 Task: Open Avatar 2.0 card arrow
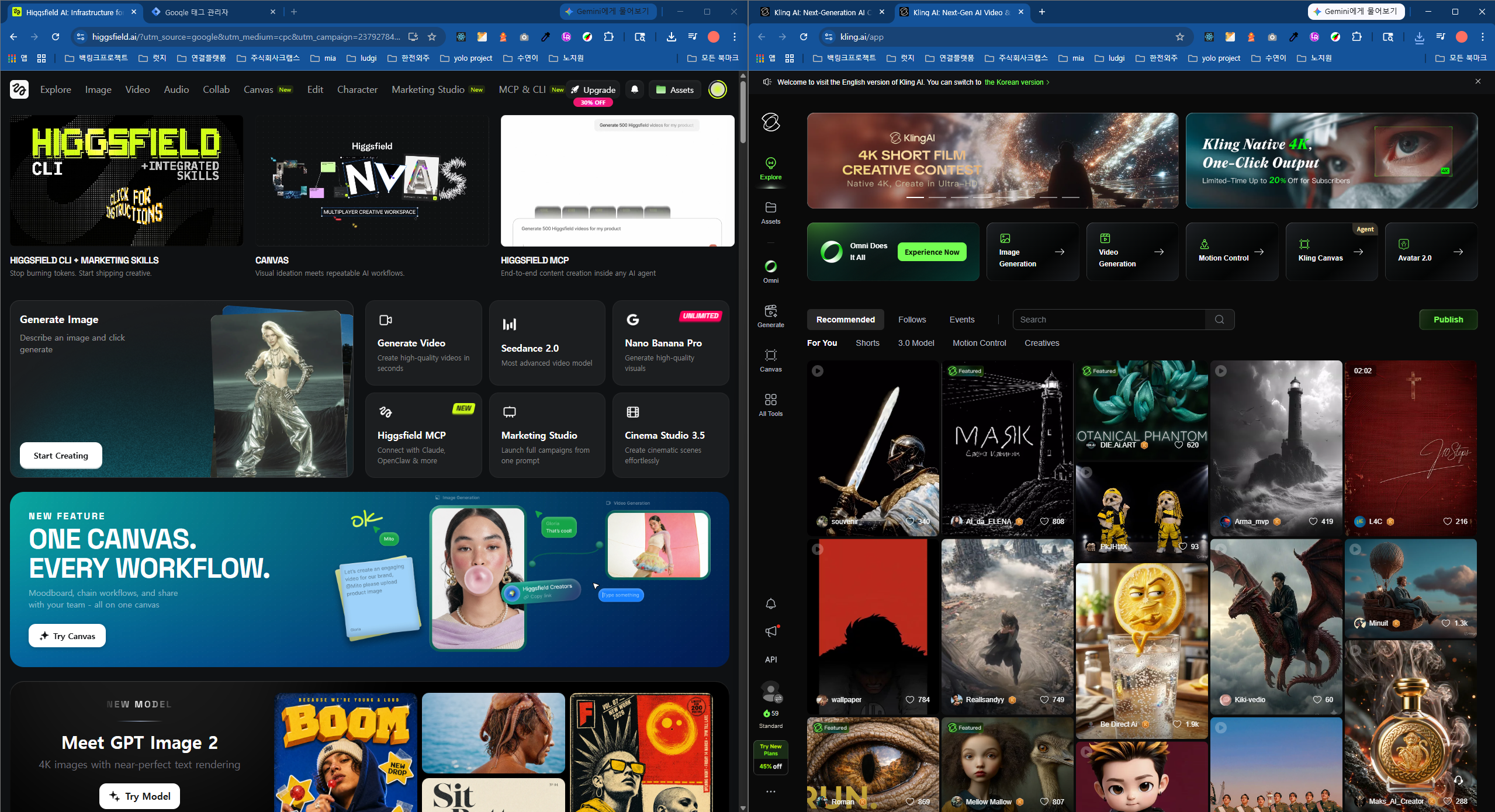[1459, 252]
